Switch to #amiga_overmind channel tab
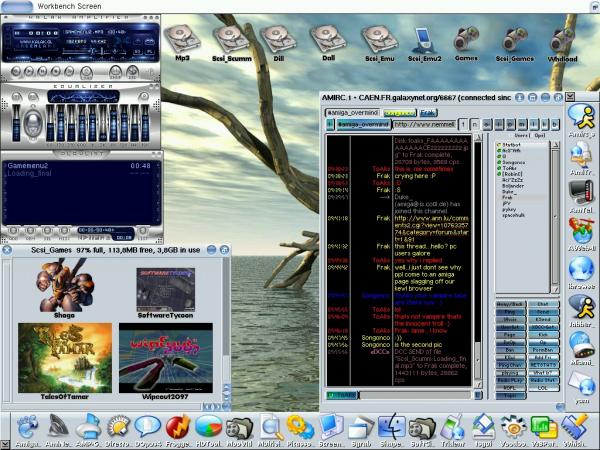Viewport: 600px width, 450px height. 352,112
